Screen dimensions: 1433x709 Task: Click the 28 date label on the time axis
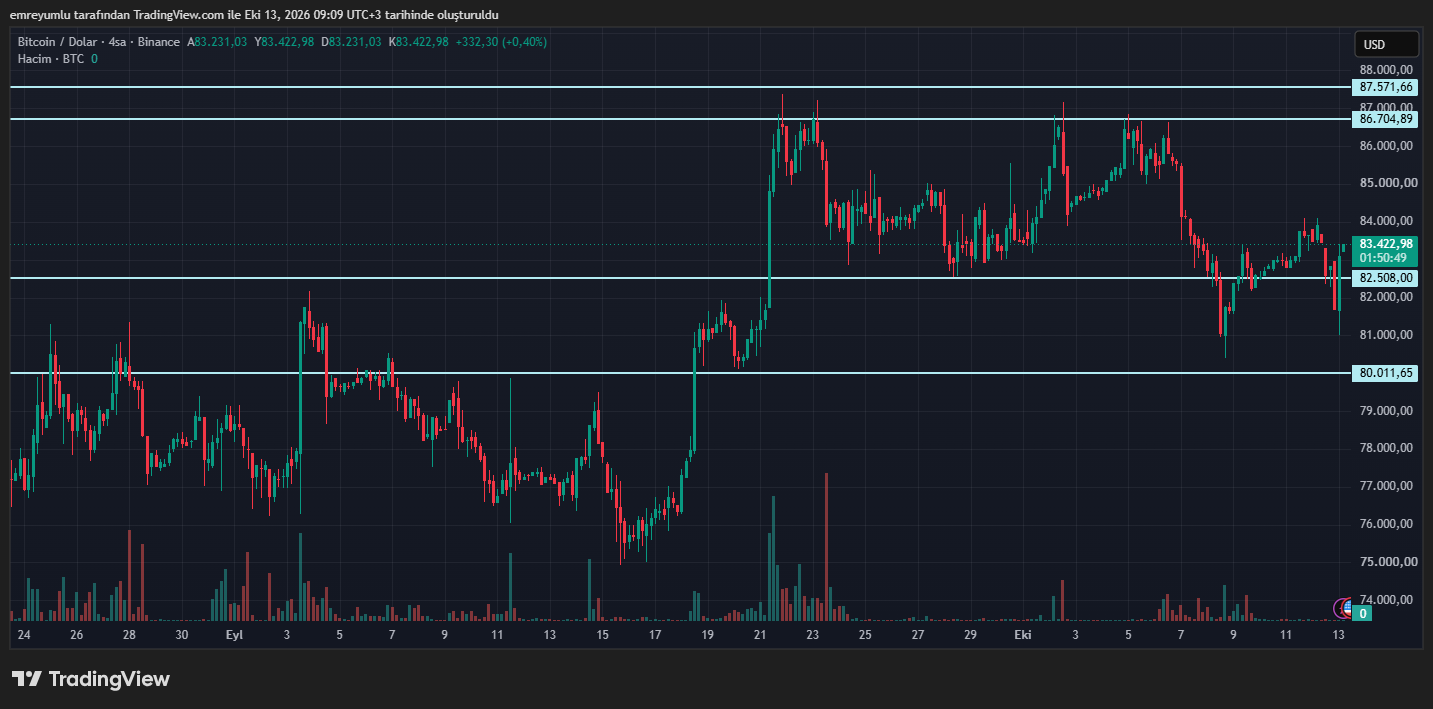(x=129, y=635)
